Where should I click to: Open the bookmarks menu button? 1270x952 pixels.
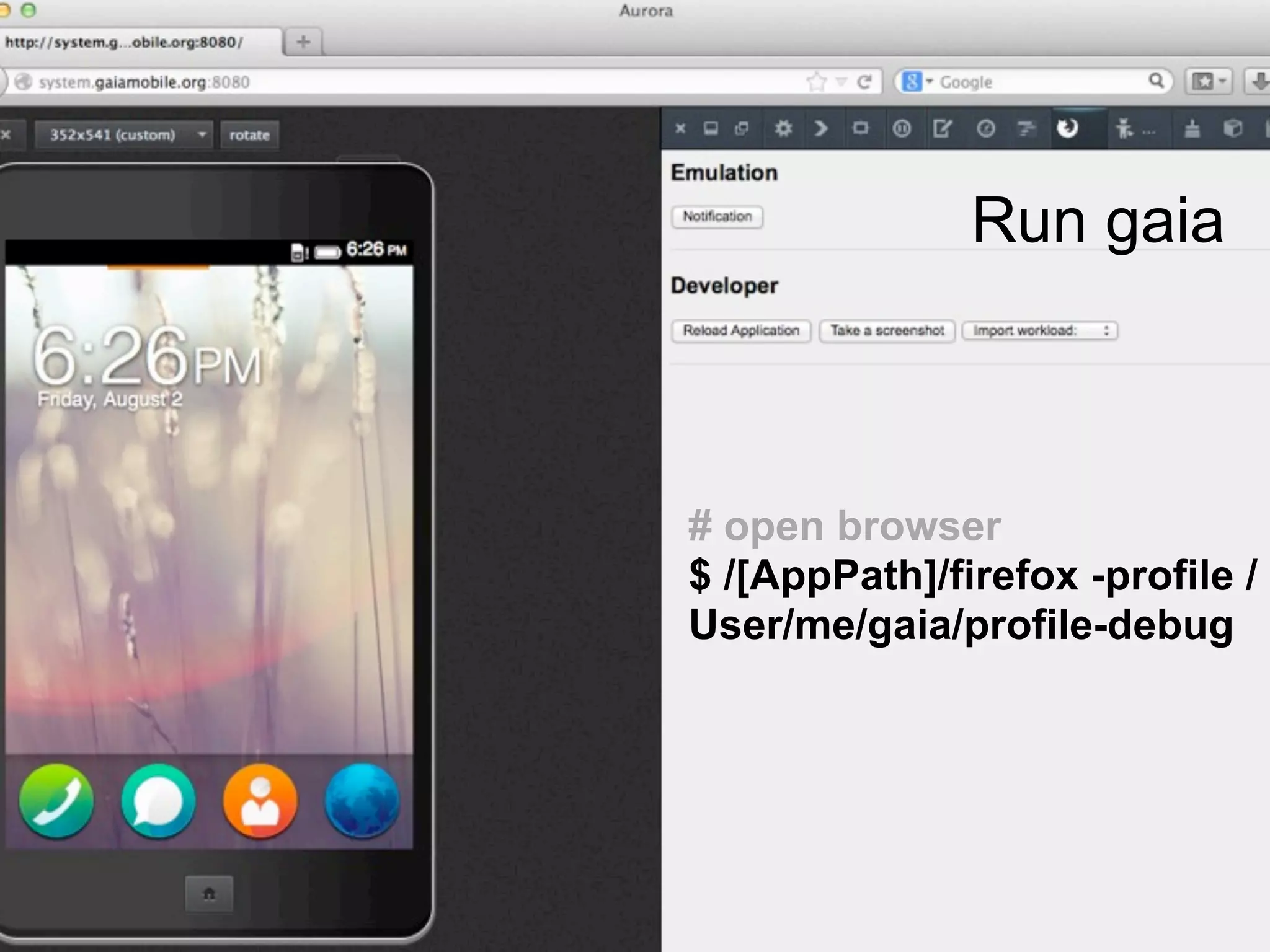[1208, 81]
